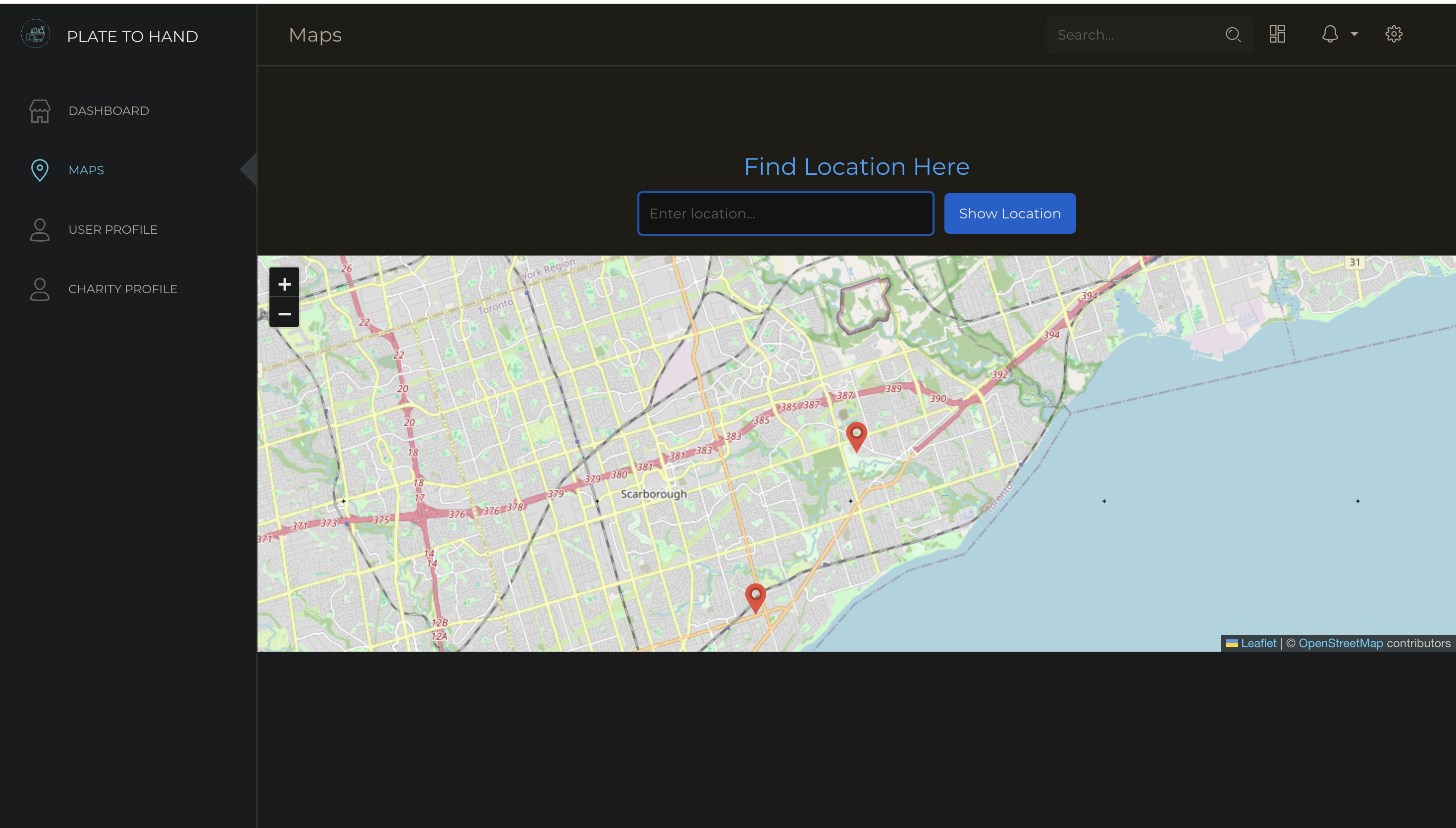This screenshot has height=828, width=1456.
Task: Click the Plate to Hand logo icon
Action: point(35,34)
